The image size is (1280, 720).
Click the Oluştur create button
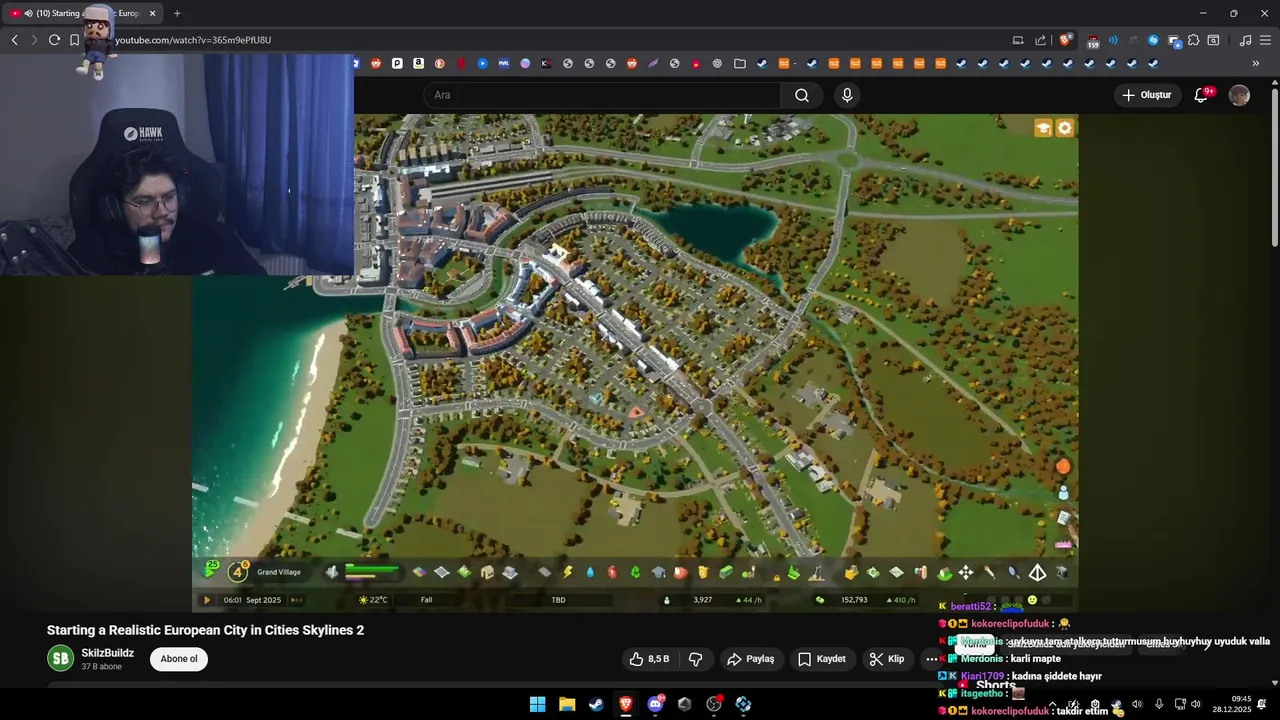click(1147, 95)
